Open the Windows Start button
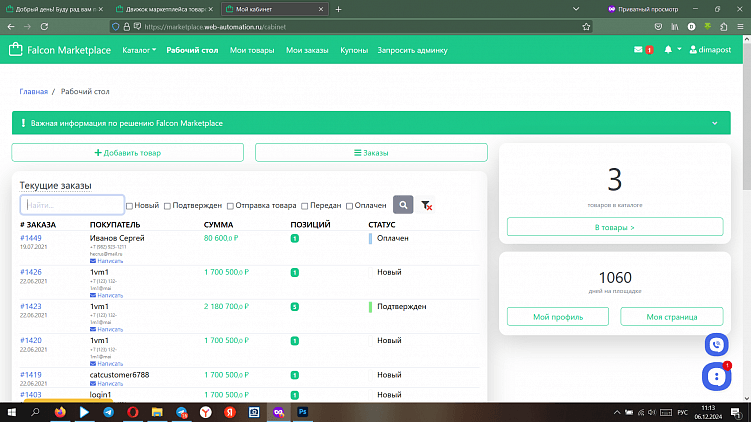The width and height of the screenshot is (751, 422). pyautogui.click(x=11, y=412)
